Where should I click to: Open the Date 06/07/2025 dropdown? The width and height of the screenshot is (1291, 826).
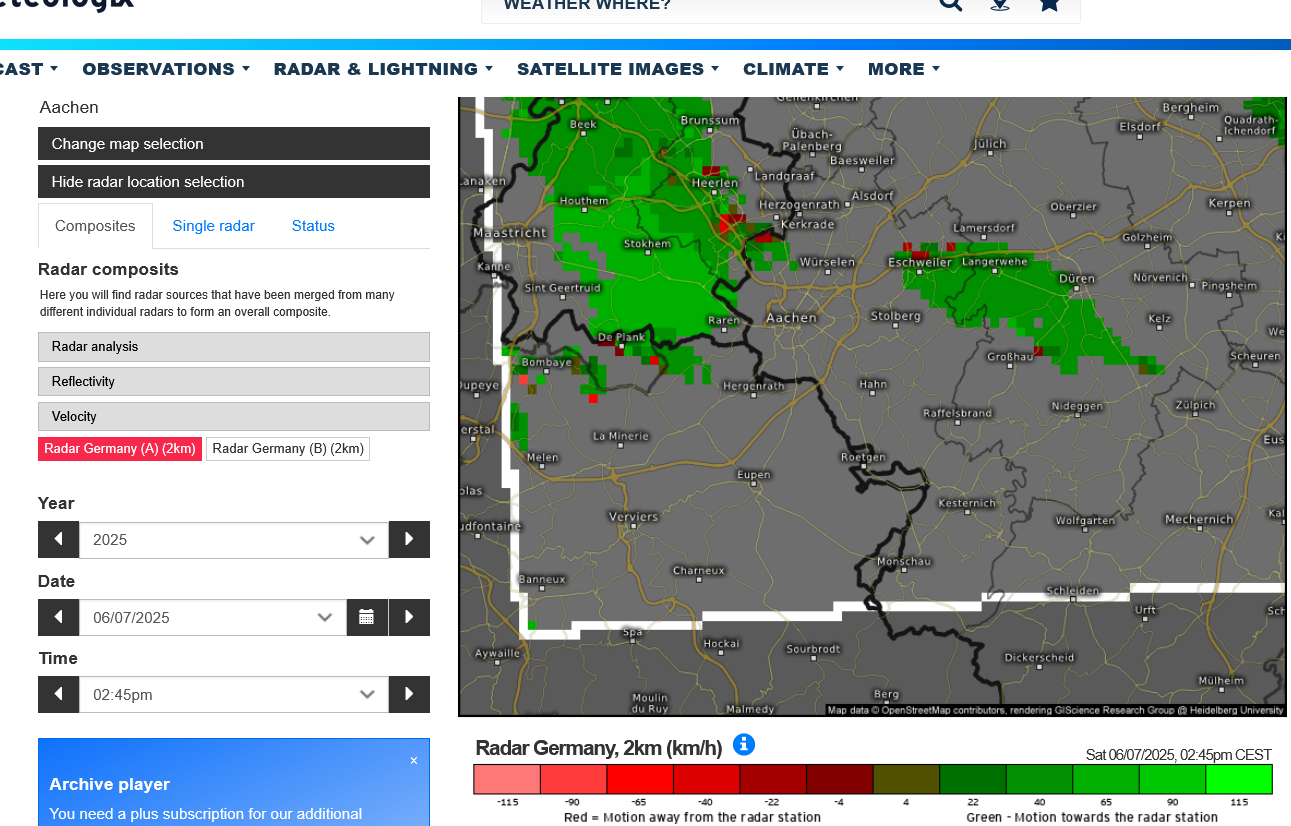coord(213,617)
